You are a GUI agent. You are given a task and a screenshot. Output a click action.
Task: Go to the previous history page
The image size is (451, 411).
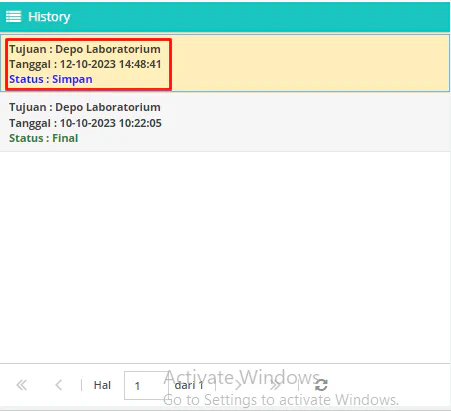pyautogui.click(x=59, y=385)
